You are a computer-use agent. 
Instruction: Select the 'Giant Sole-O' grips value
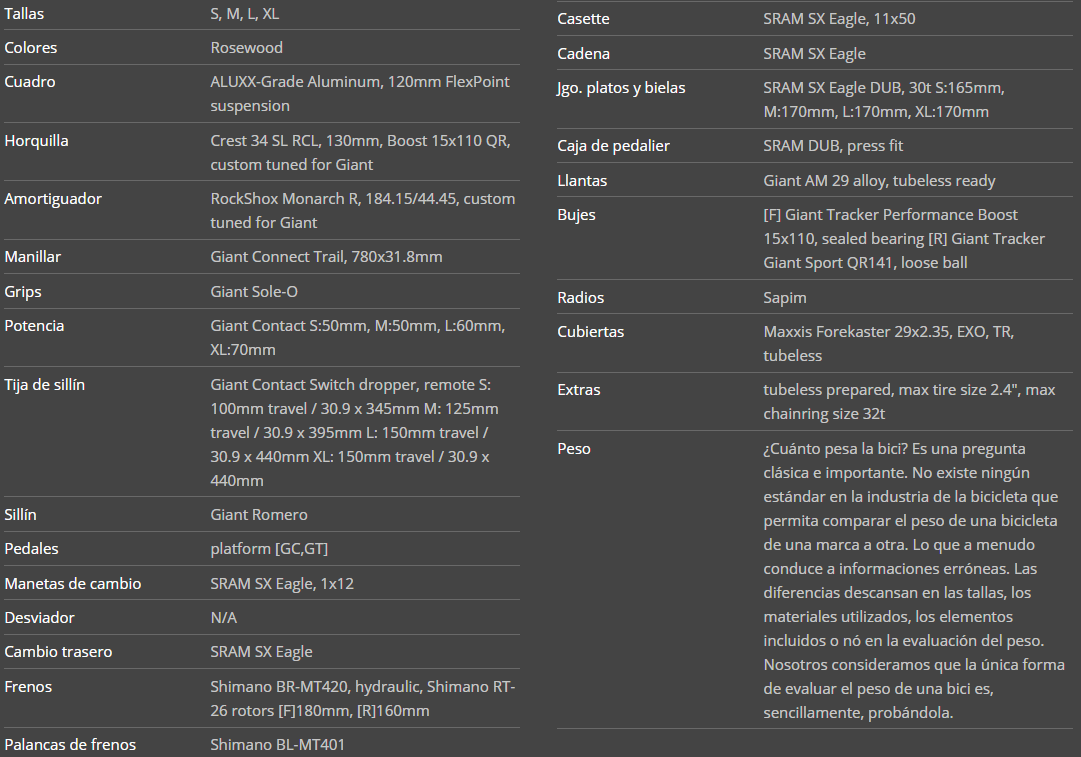[254, 292]
